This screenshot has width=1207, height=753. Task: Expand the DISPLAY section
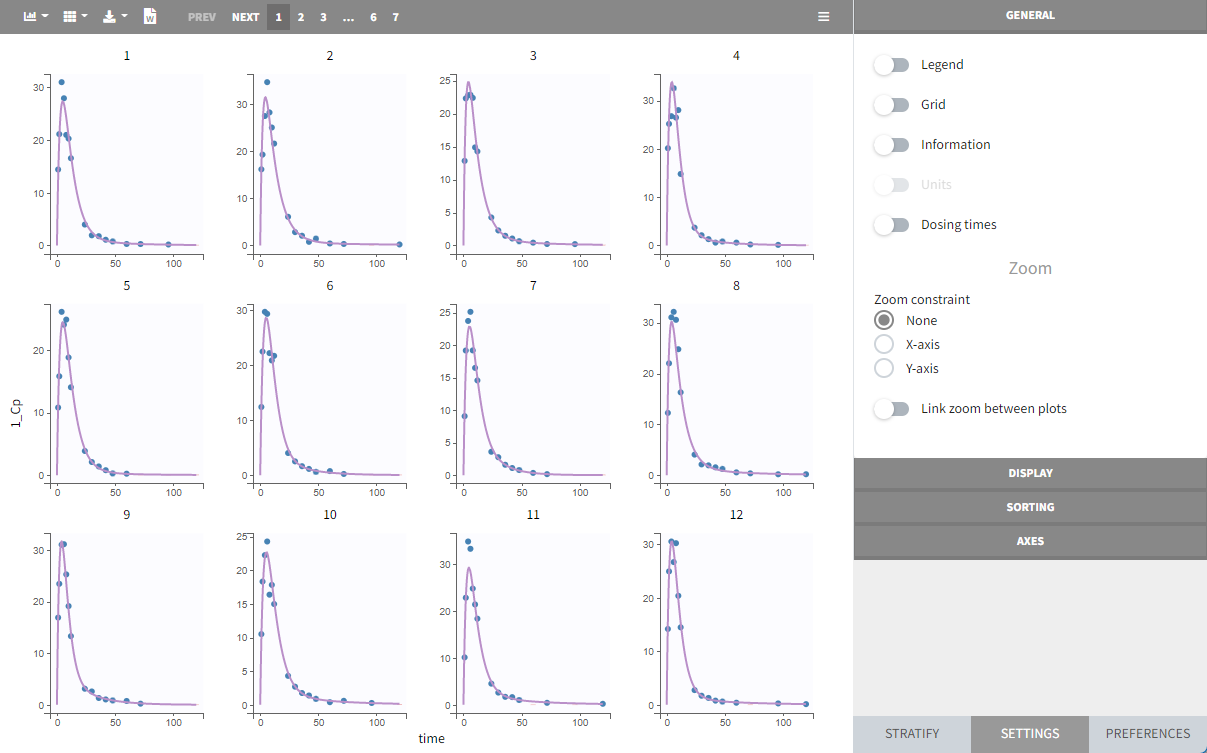point(1030,473)
